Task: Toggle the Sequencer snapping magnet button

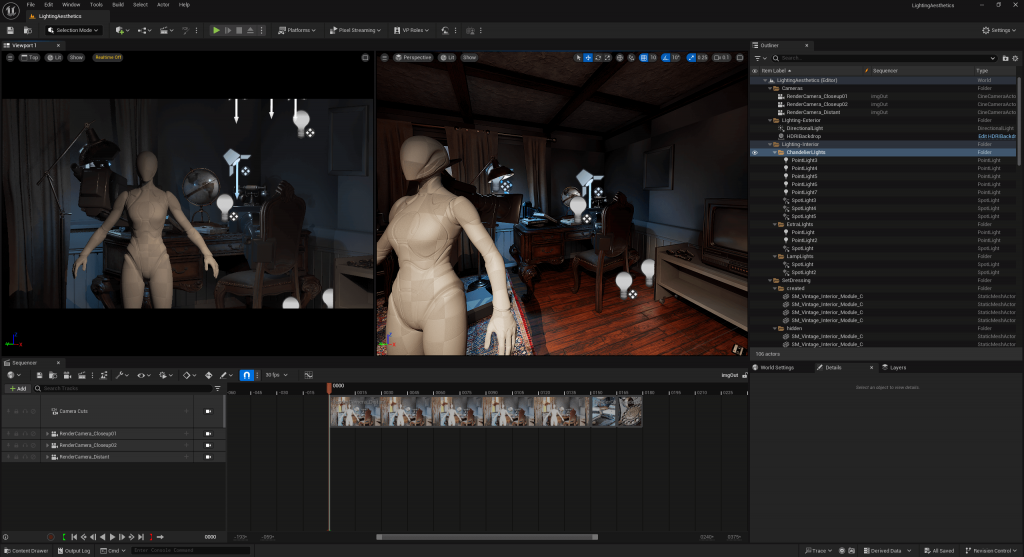Action: point(246,375)
